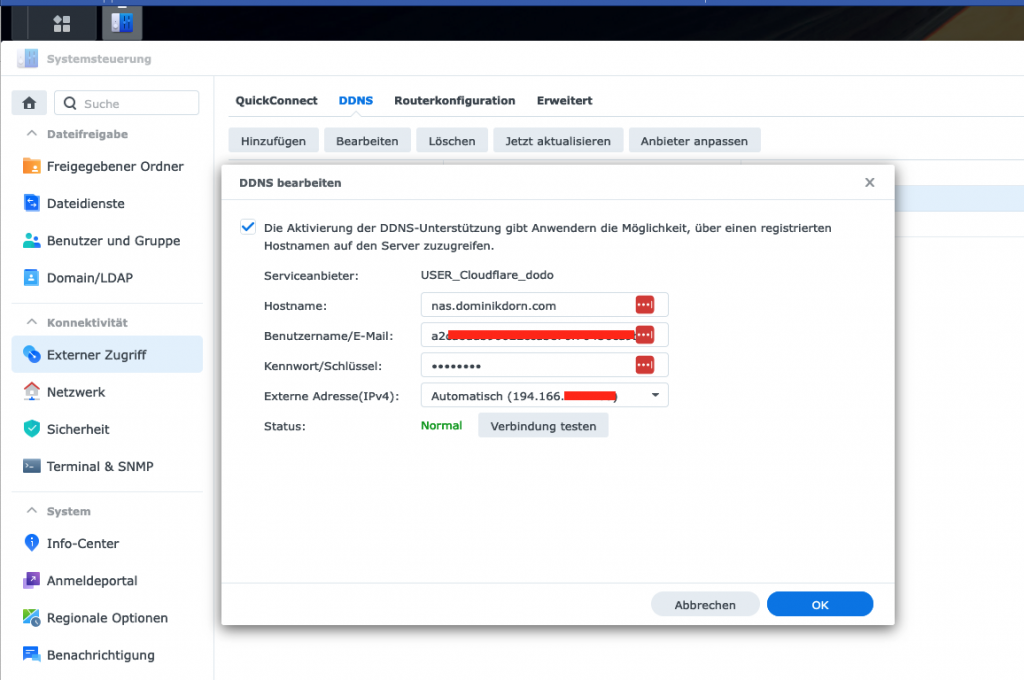Open the Sicherheit section

click(x=78, y=430)
